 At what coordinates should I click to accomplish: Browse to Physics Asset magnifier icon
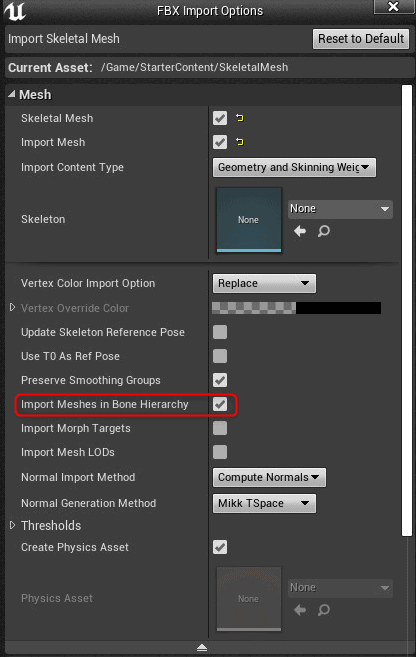click(324, 610)
